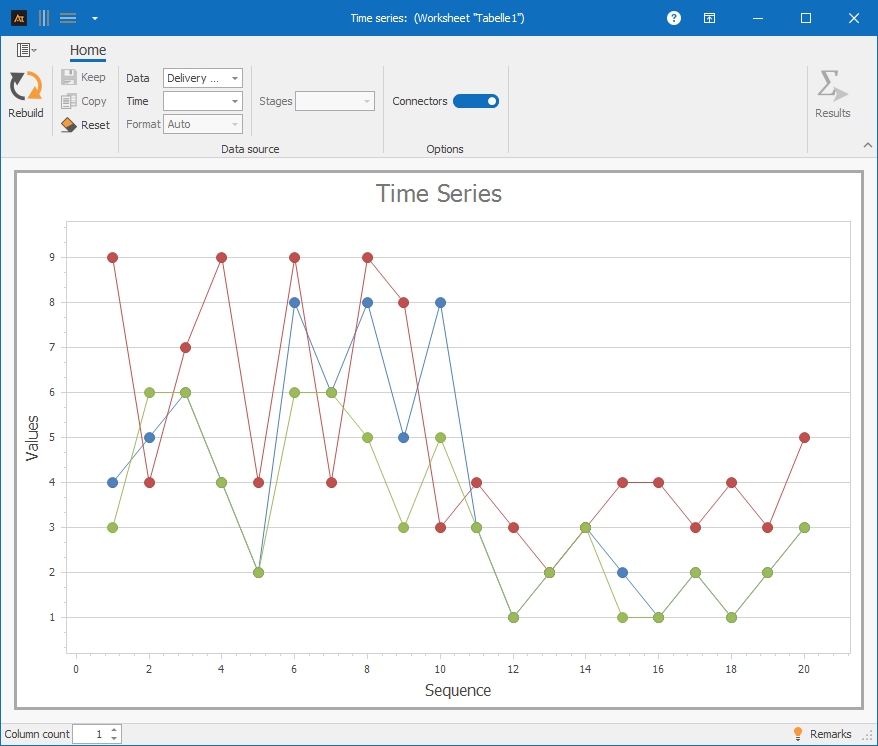Click the Time Series chart title
Image resolution: width=878 pixels, height=746 pixels.
(x=439, y=193)
